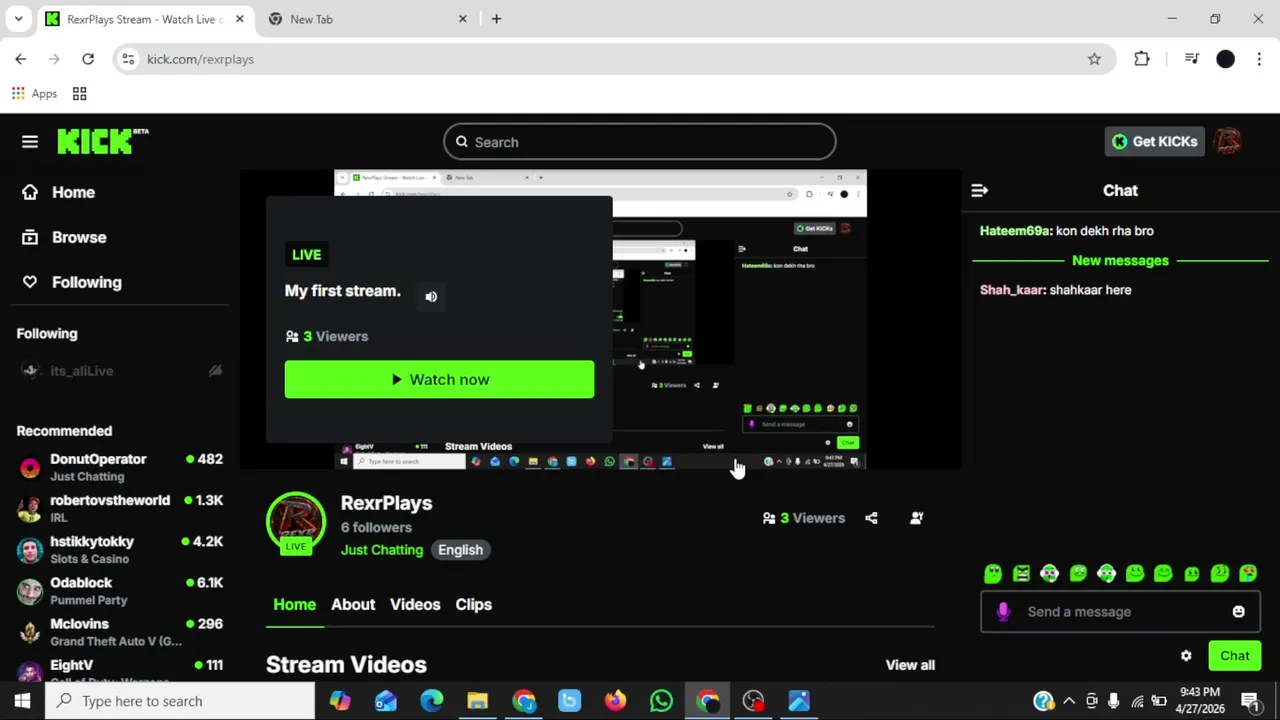Open DonutOperator recommended channel
This screenshot has width=1280, height=720.
(x=120, y=467)
